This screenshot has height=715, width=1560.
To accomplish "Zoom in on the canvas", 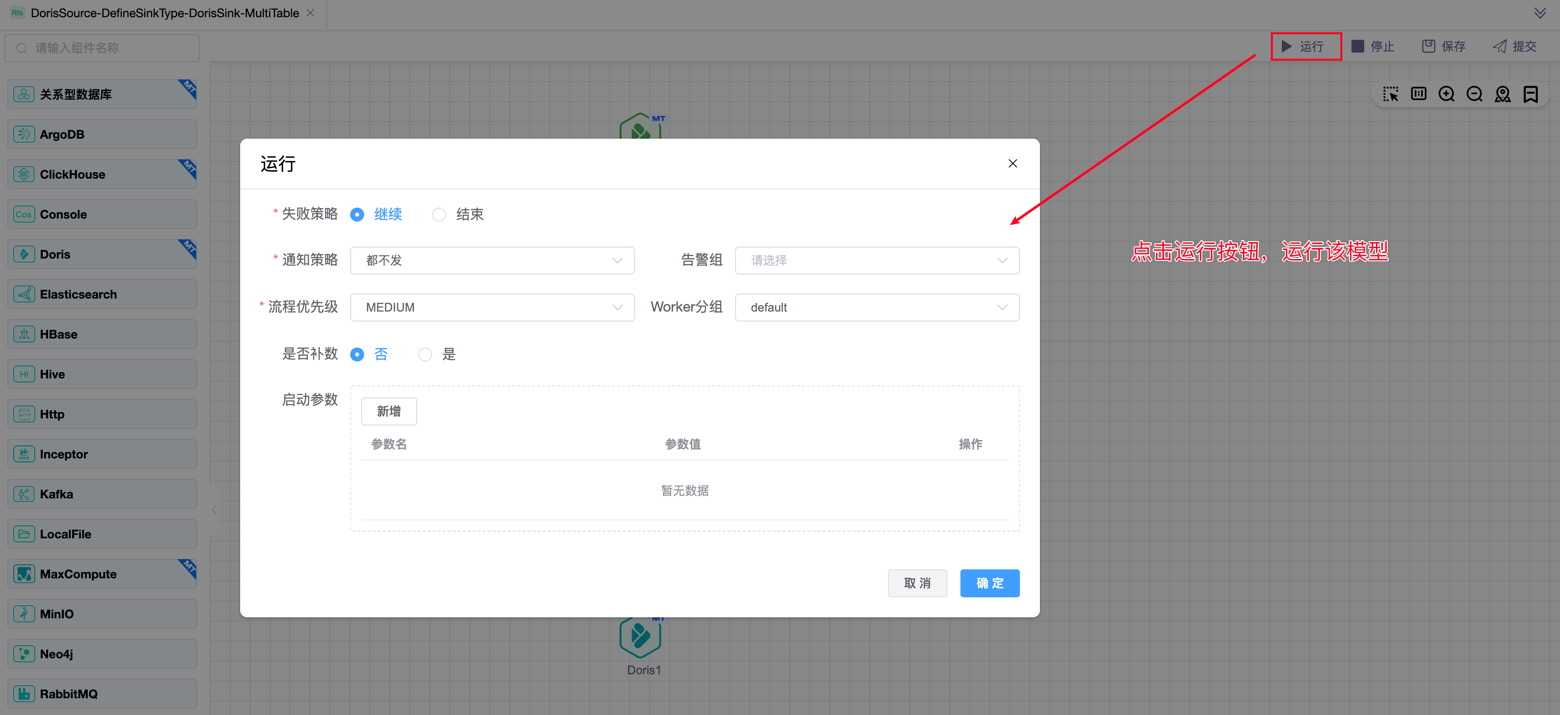I will (1447, 94).
